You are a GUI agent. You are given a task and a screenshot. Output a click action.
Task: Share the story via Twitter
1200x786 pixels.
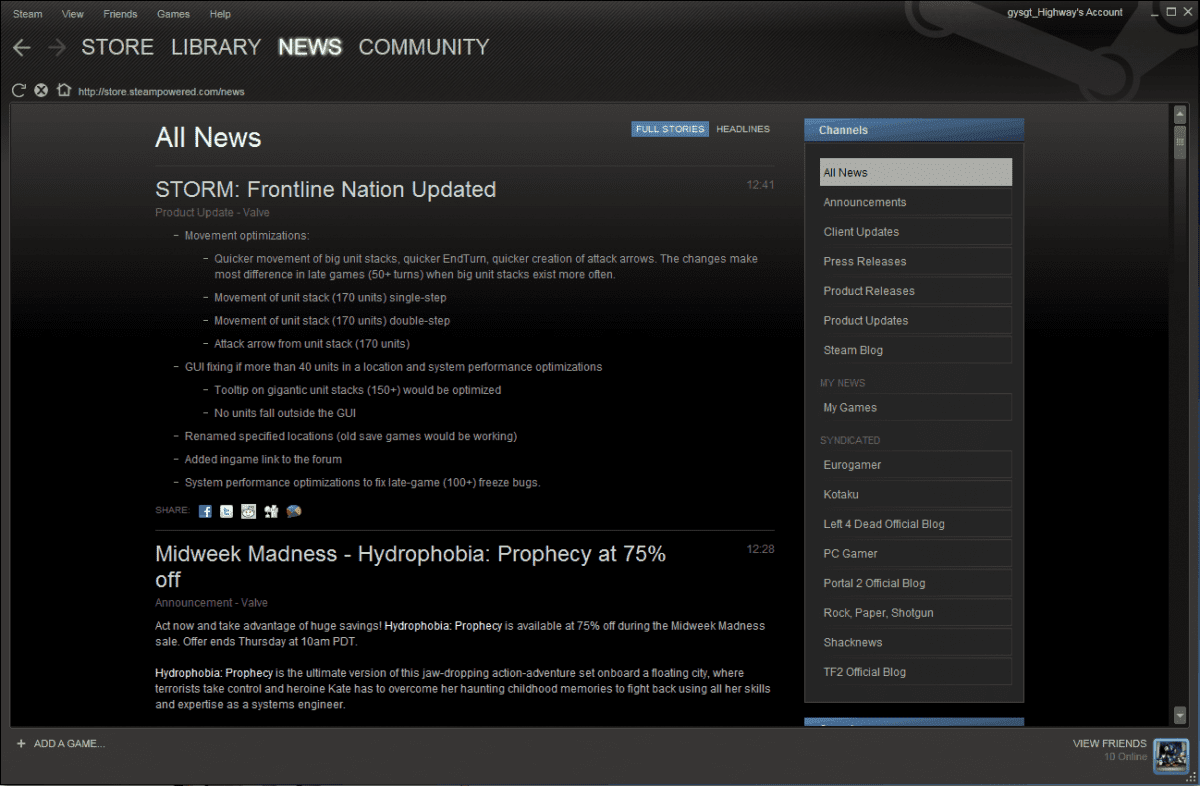click(x=226, y=511)
